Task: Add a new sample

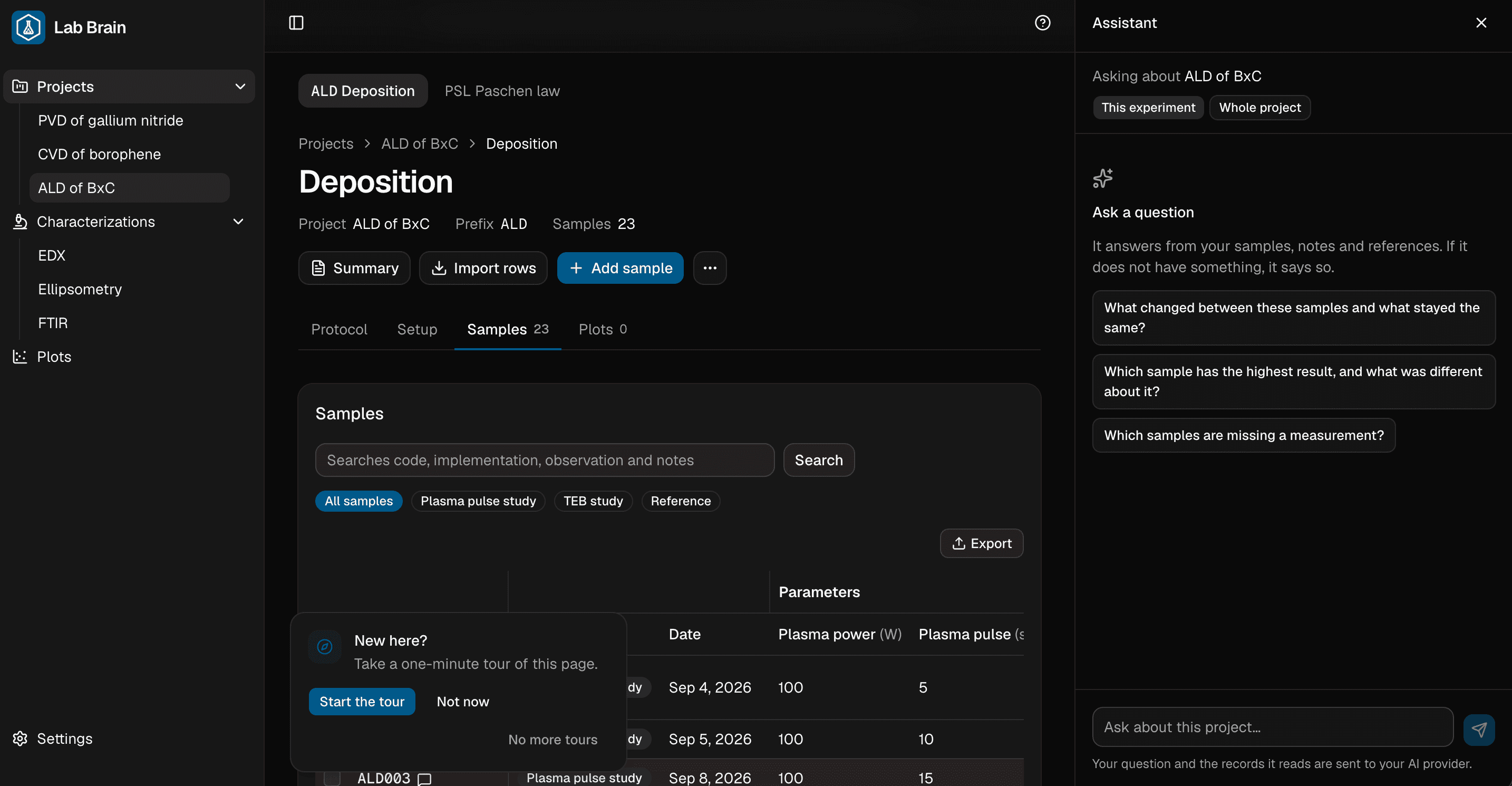Action: (620, 268)
